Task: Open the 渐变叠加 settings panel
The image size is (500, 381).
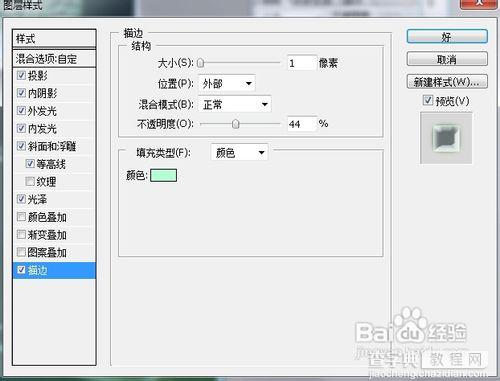Action: click(x=47, y=235)
